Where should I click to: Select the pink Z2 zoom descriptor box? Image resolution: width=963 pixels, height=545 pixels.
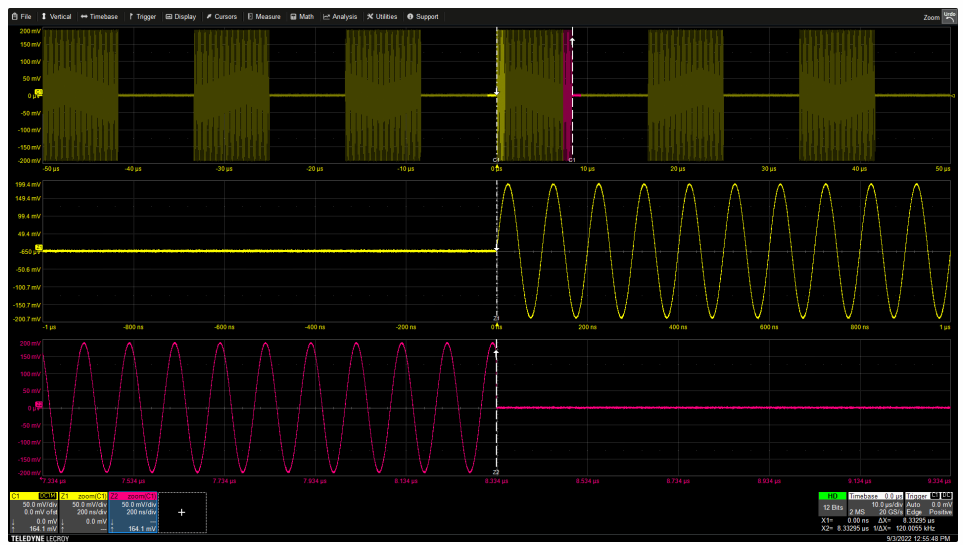(x=131, y=512)
